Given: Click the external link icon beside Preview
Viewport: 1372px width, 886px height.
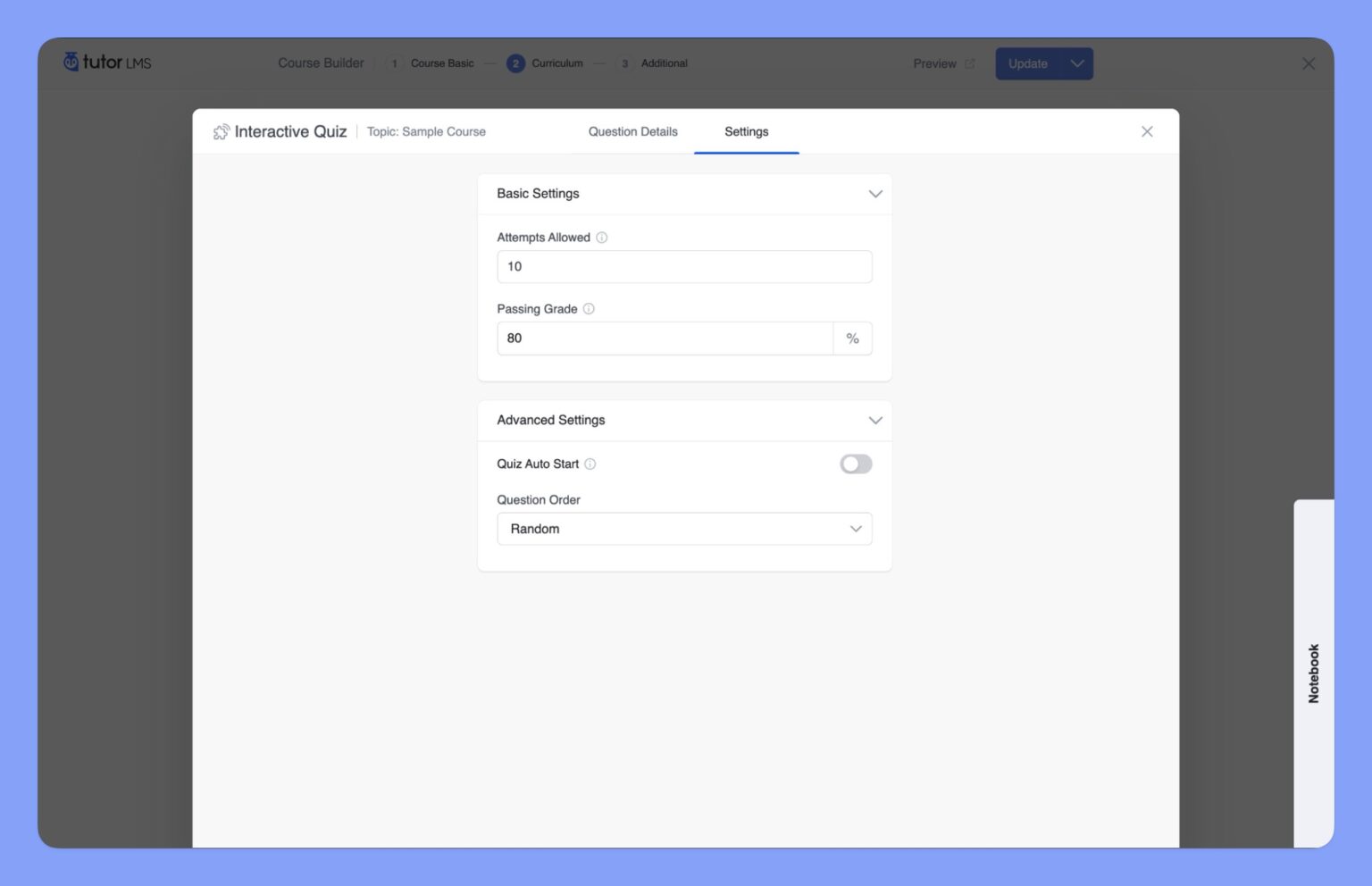Looking at the screenshot, I should (x=970, y=63).
